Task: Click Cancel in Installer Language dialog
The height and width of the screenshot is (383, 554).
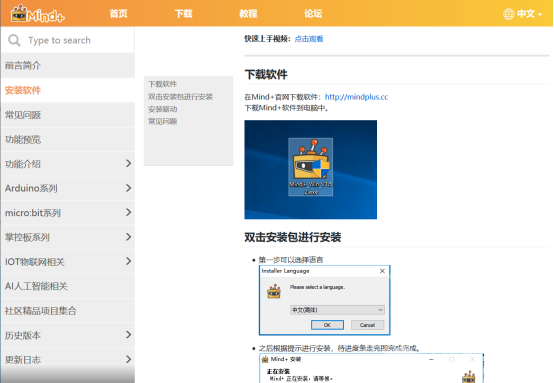Action: point(367,325)
